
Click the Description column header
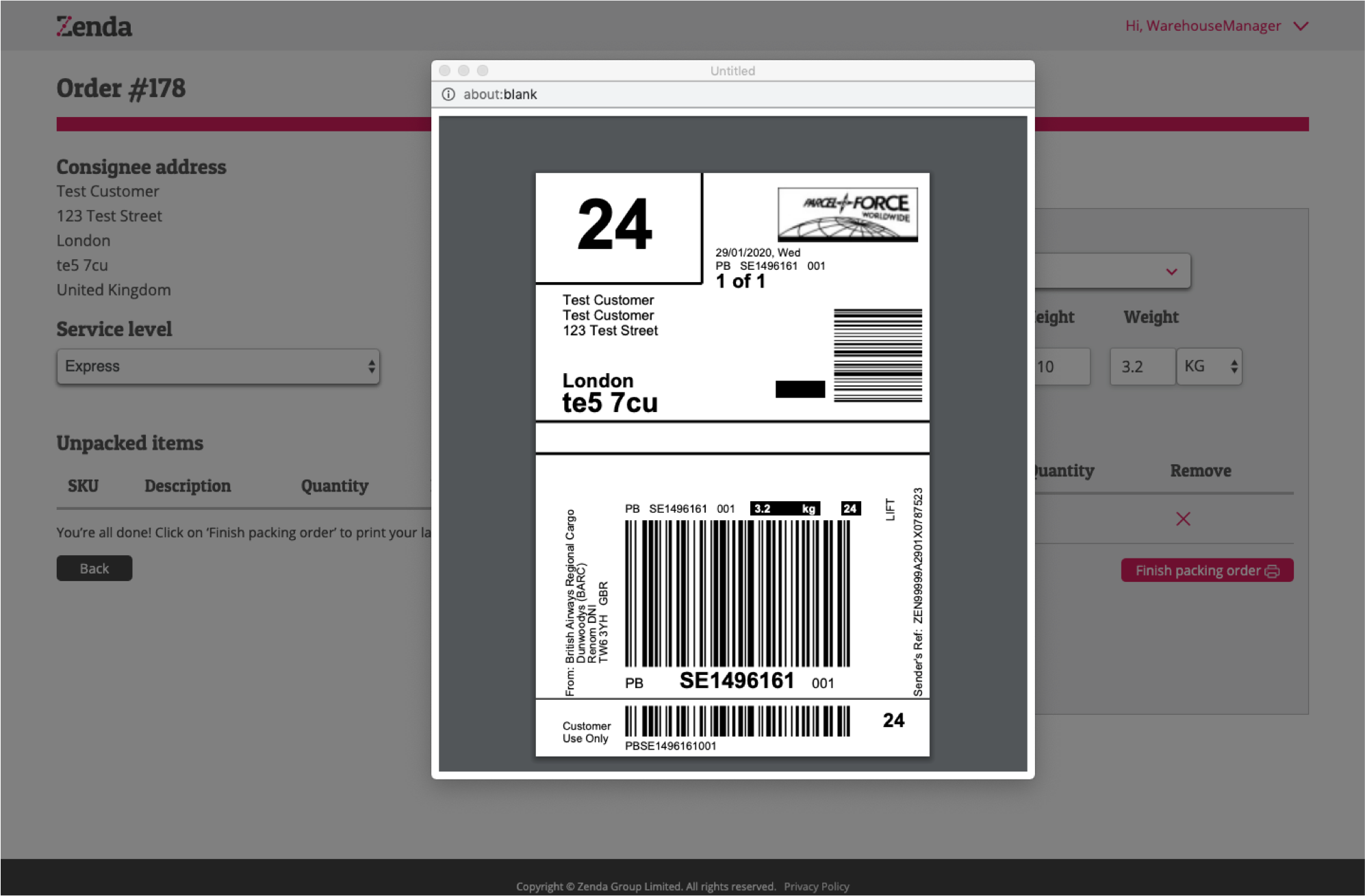coord(188,486)
